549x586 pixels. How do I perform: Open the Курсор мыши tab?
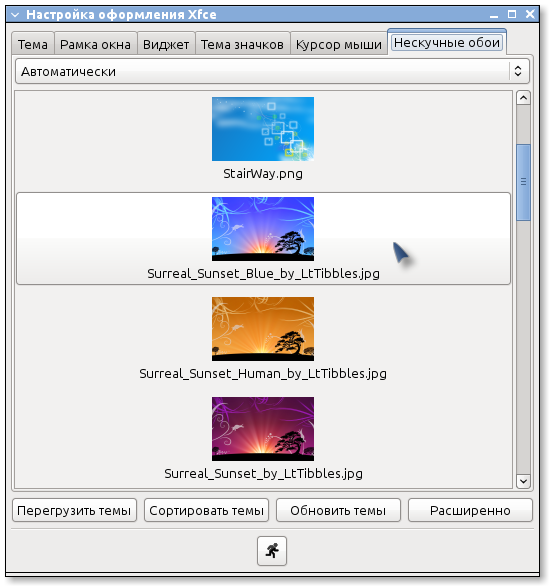339,44
